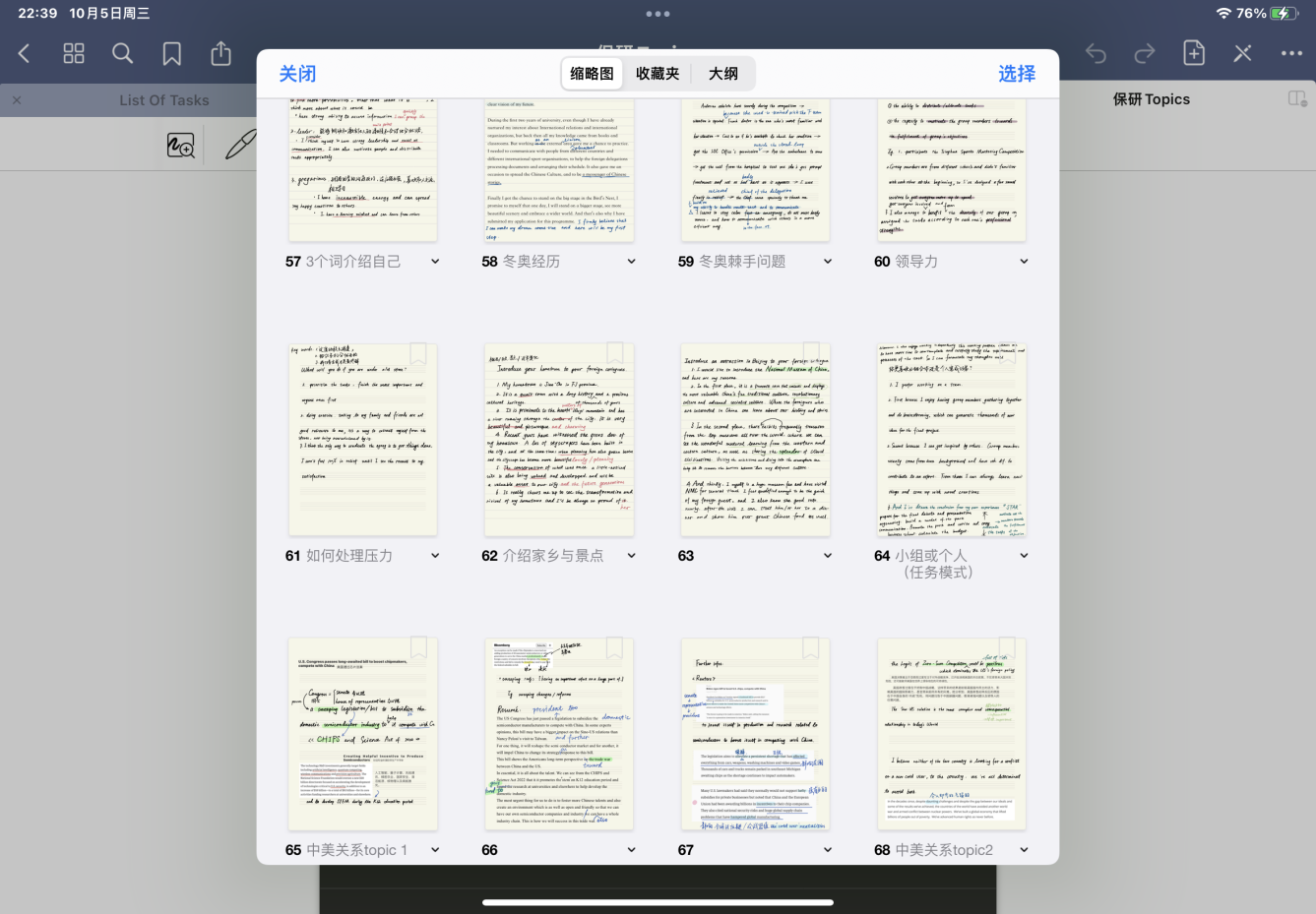Toggle bookmark on page 62 thumbnail

[x=615, y=354]
